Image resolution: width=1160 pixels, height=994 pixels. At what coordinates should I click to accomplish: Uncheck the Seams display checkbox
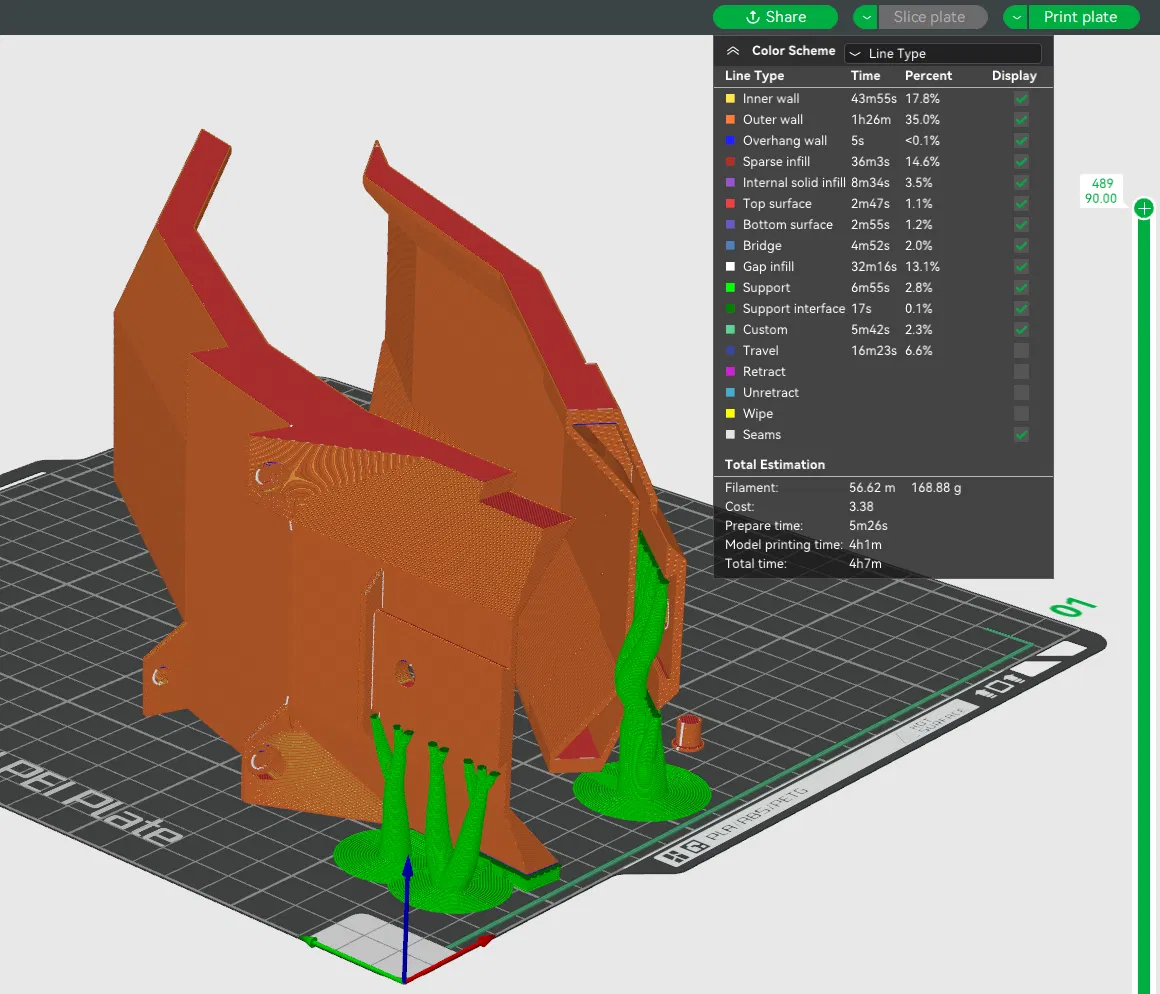1021,435
